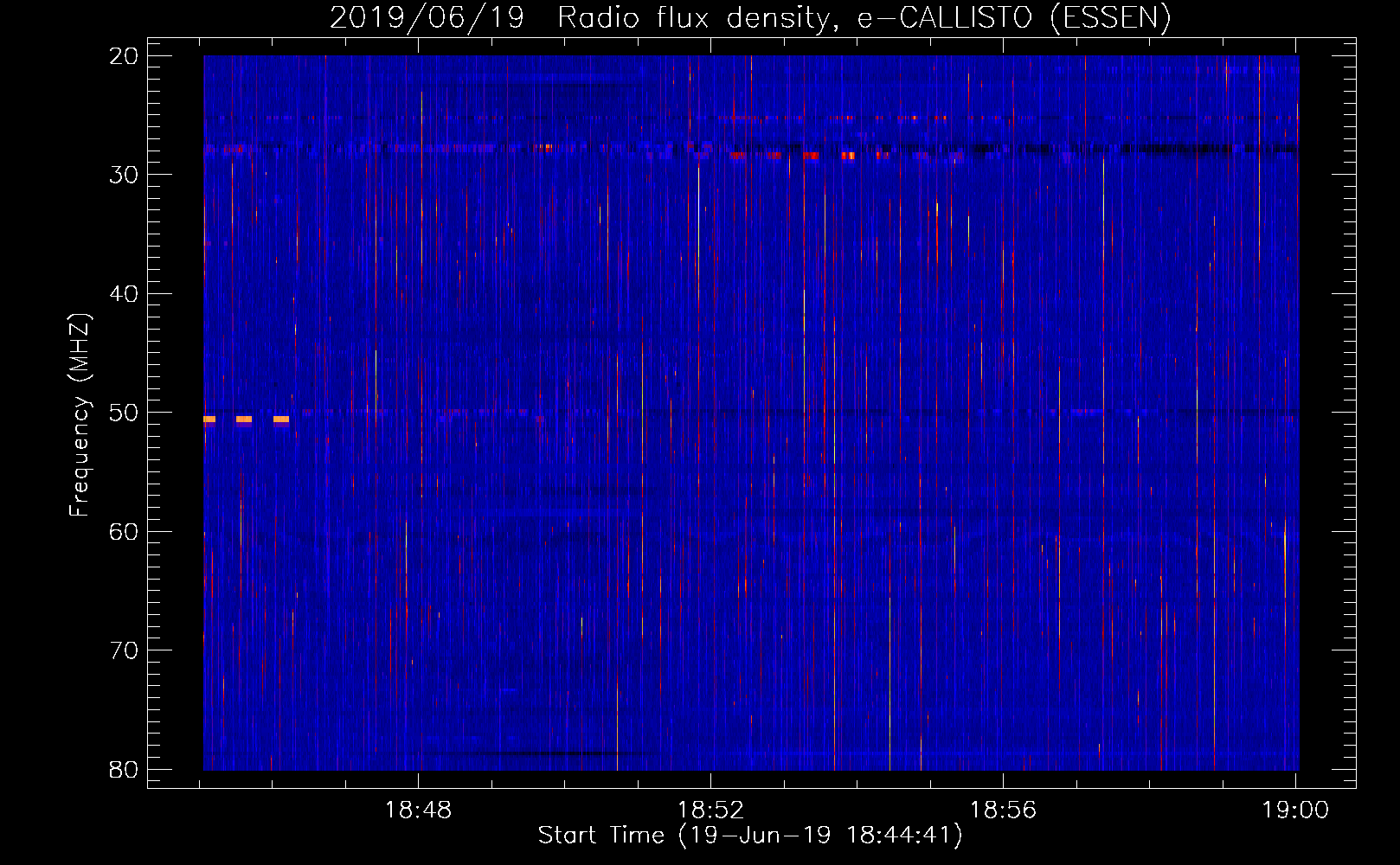Click the 50 MHz frequency tick label
Image resolution: width=1400 pixels, height=865 pixels.
pyautogui.click(x=124, y=413)
